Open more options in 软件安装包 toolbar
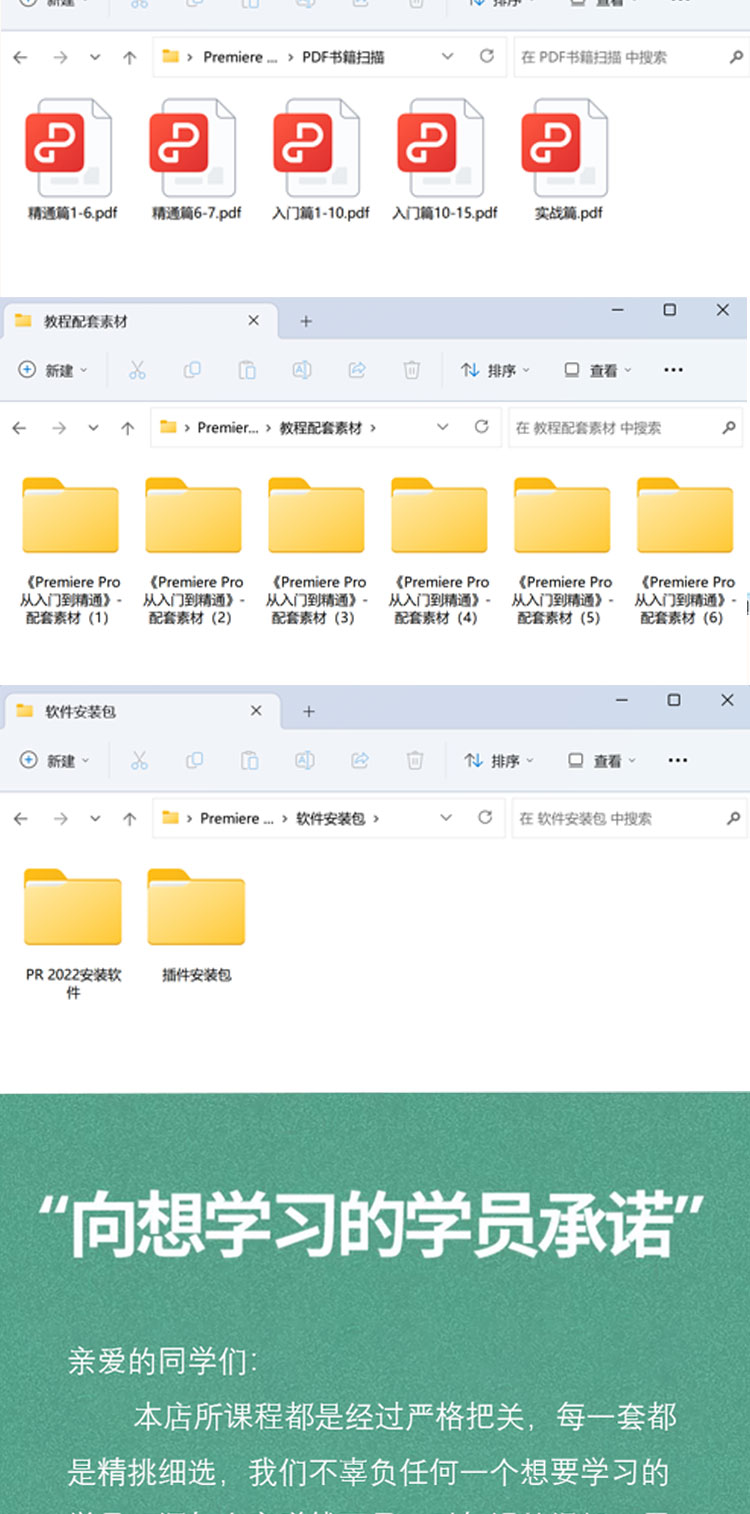Viewport: 750px width, 1514px height. click(678, 761)
